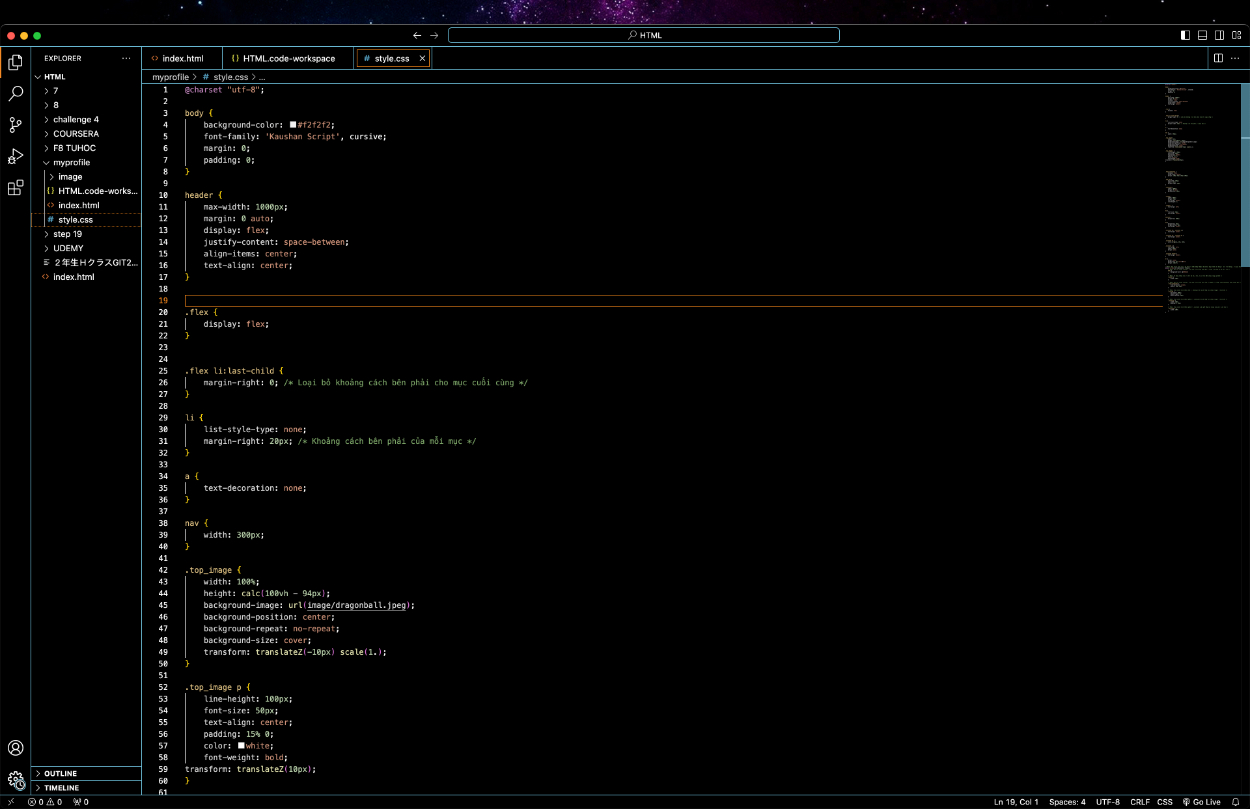Expand the TIMELINE section
This screenshot has width=1250, height=809.
click(x=61, y=788)
